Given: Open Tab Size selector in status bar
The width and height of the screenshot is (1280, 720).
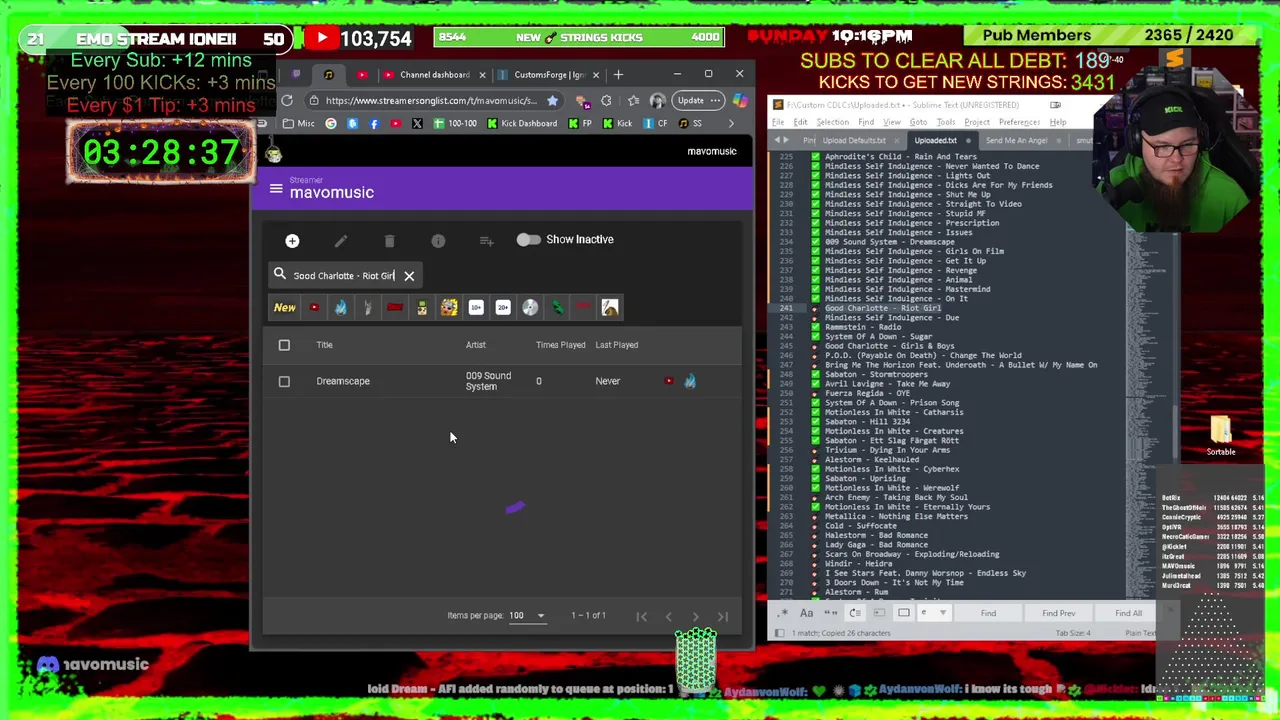Looking at the screenshot, I should point(1073,633).
